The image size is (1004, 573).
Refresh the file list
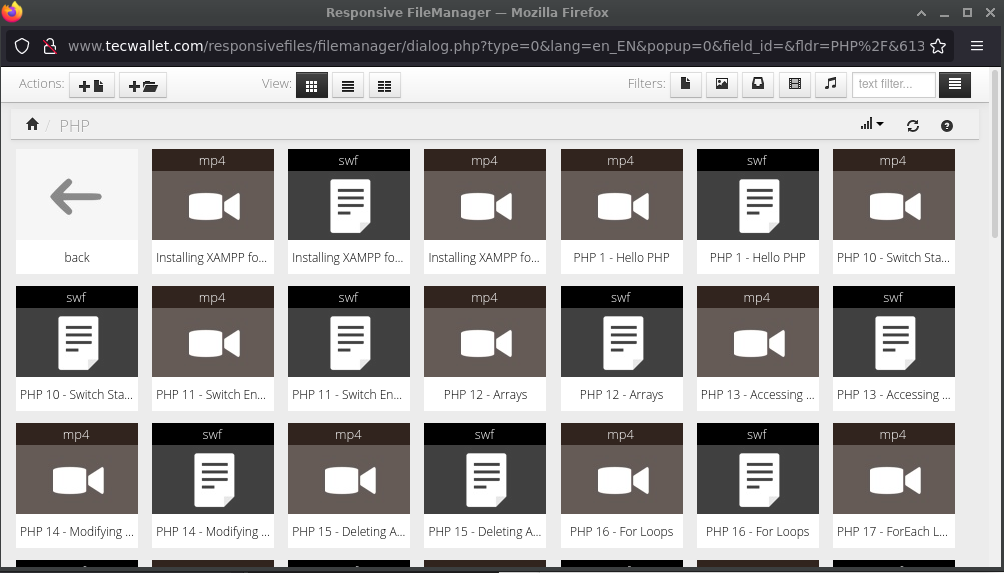[912, 126]
